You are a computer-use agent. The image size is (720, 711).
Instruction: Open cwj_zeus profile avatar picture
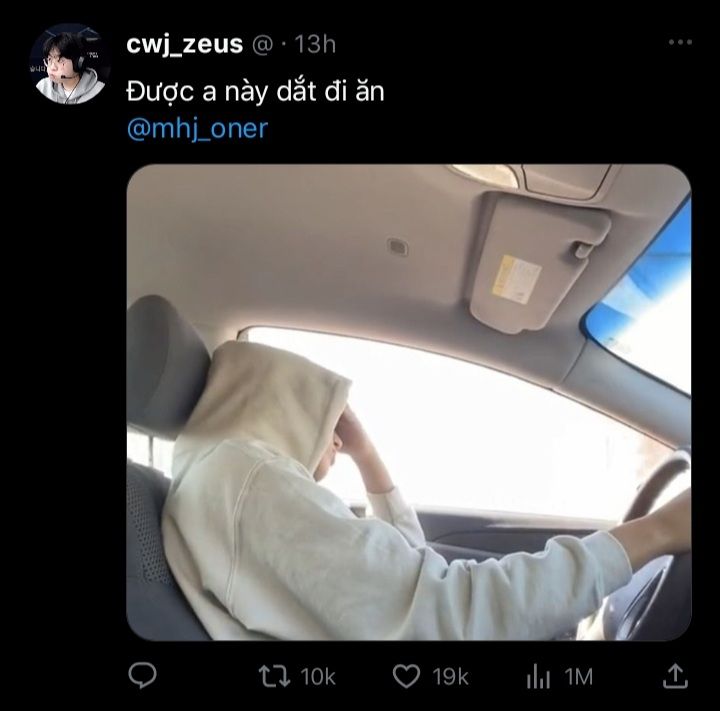(69, 64)
